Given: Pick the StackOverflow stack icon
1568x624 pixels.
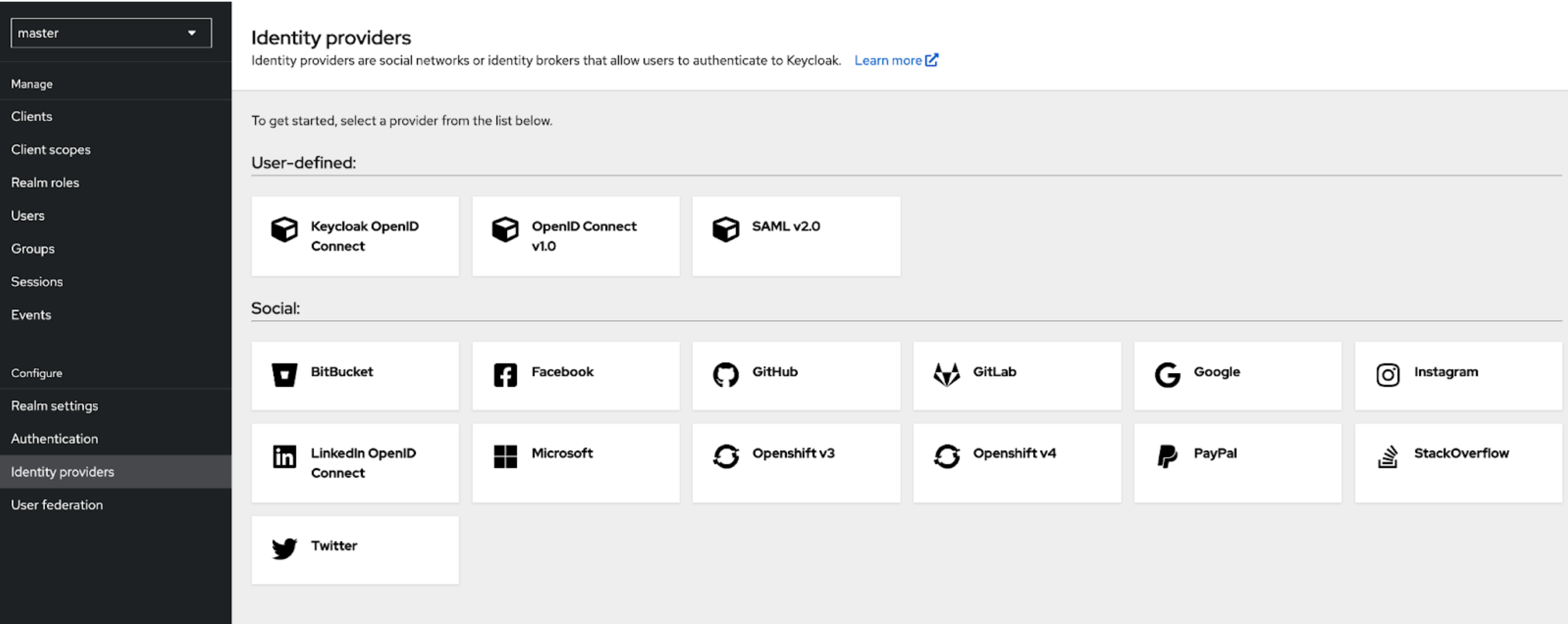Looking at the screenshot, I should [x=1387, y=456].
